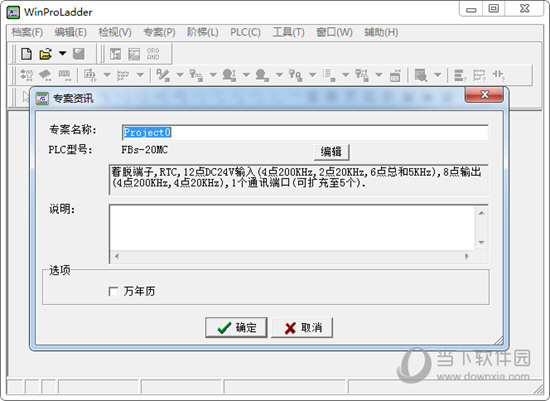
Task: Open 检视(V) menu
Action: click(x=115, y=32)
